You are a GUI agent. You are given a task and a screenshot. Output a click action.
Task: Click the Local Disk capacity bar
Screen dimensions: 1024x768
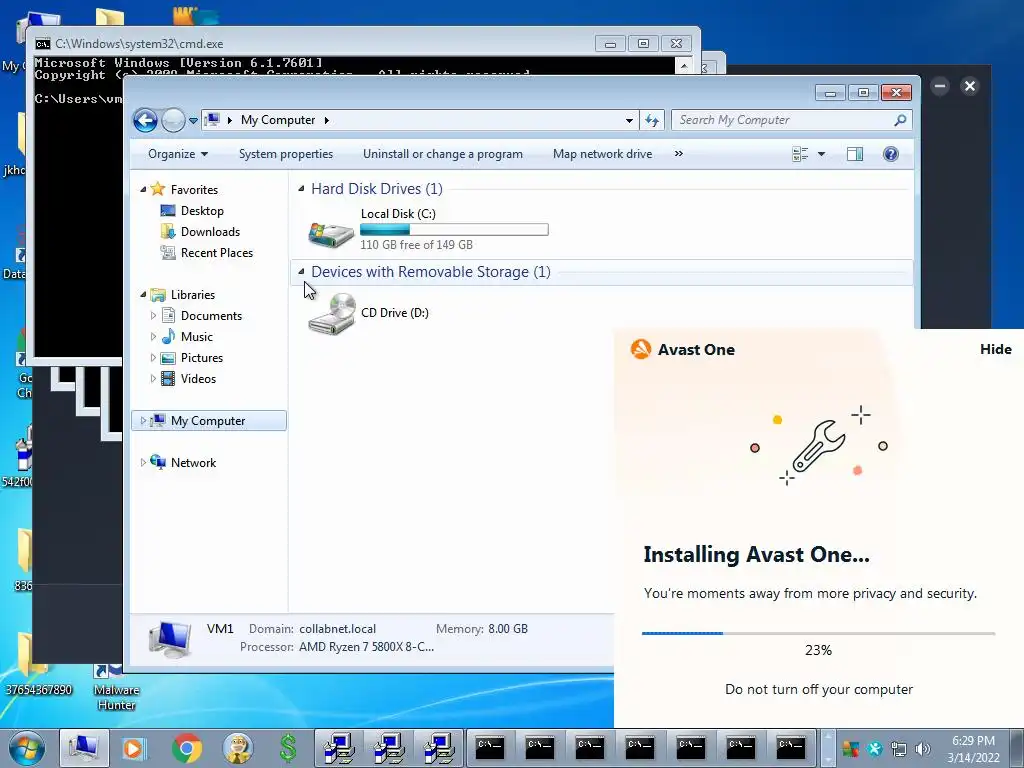tap(454, 230)
